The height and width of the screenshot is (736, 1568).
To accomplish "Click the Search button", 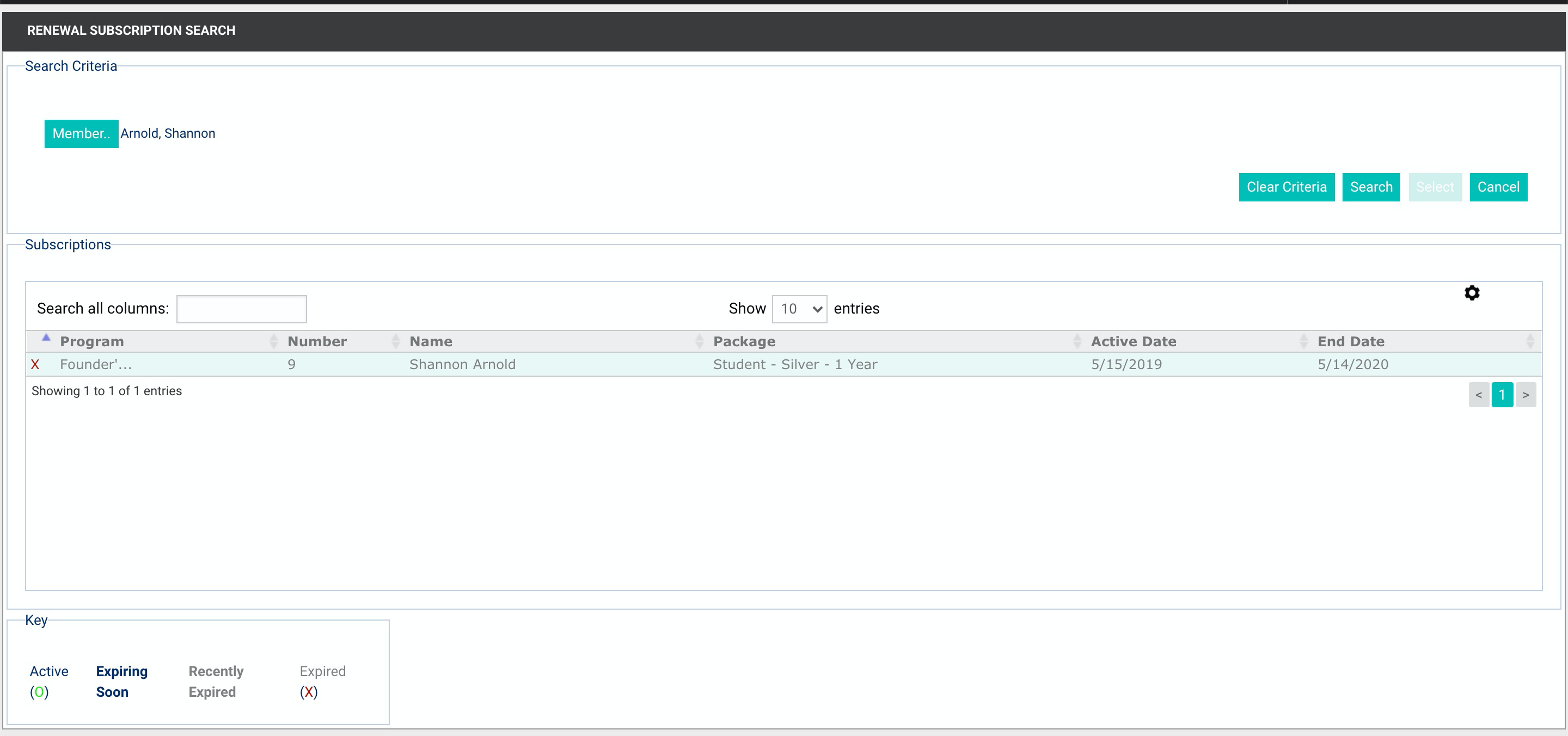I will pos(1371,187).
